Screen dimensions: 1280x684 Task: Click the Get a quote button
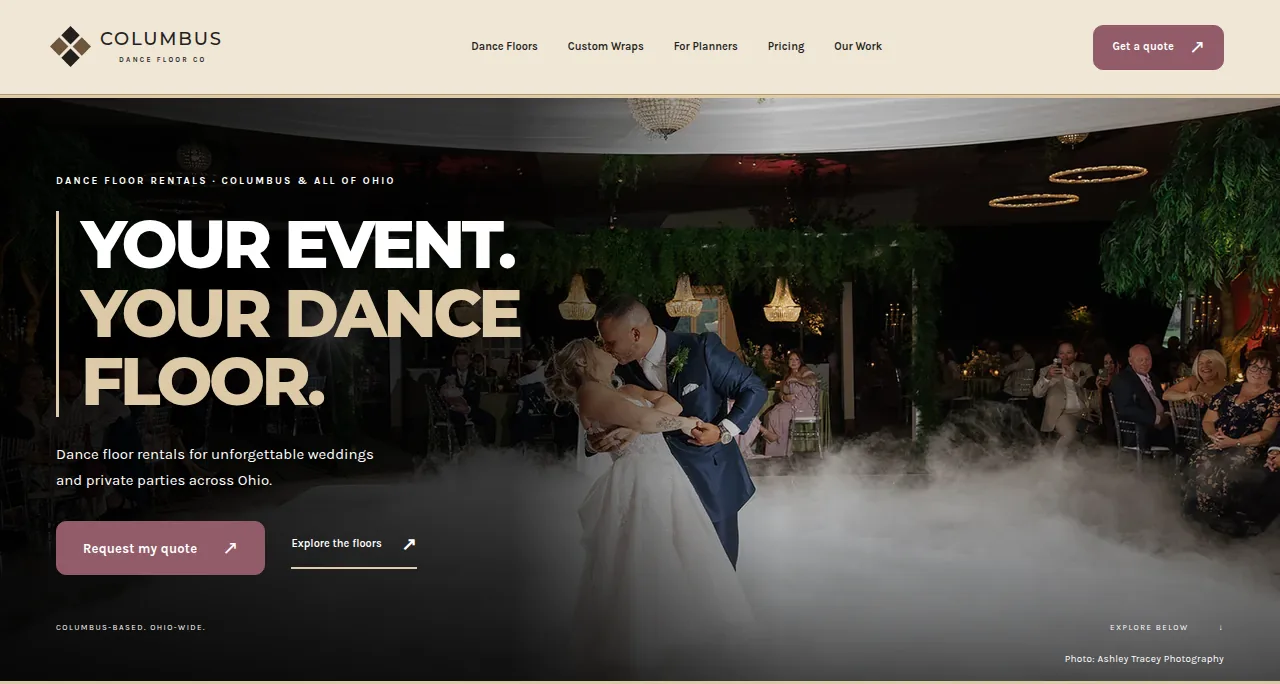click(1158, 47)
